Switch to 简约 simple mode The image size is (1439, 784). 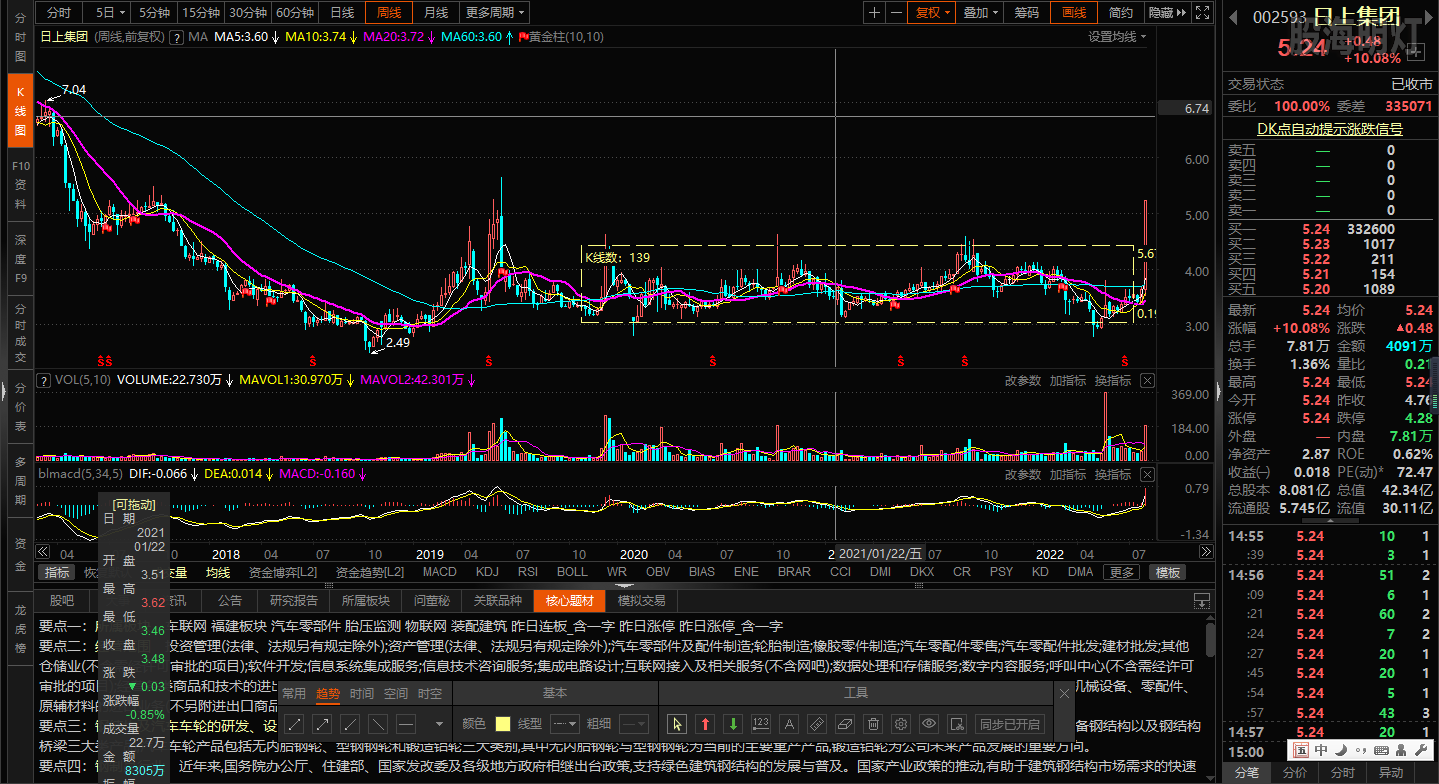1121,12
